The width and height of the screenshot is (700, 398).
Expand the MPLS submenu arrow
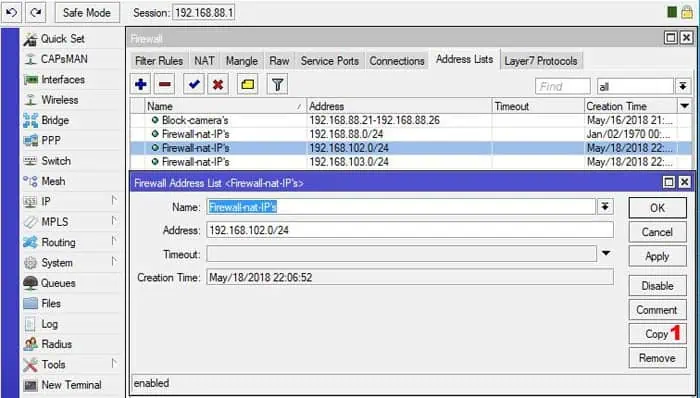click(114, 221)
